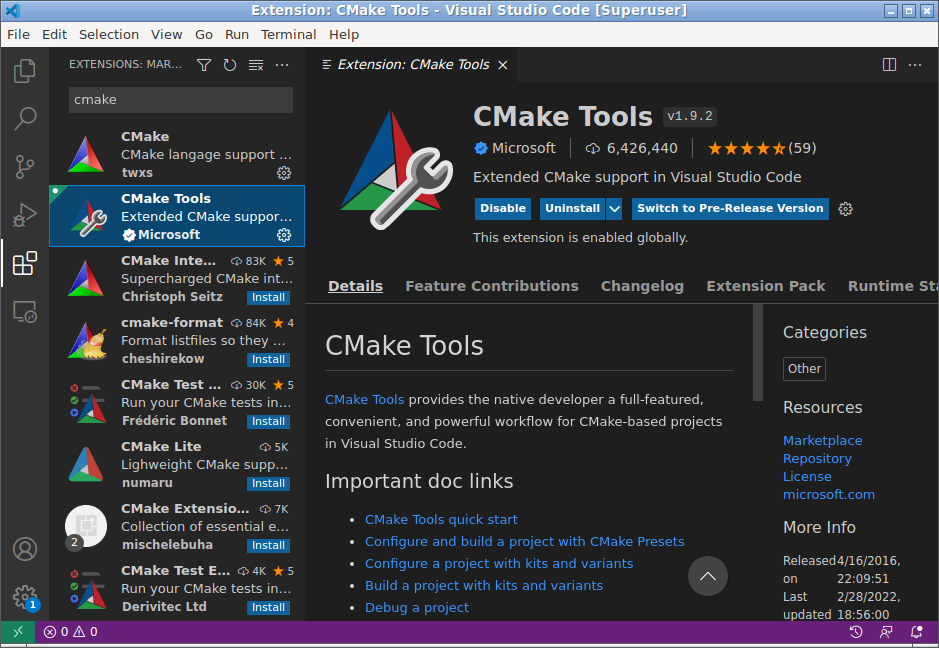This screenshot has height=648, width=939.
Task: Open the Extensions view icon
Action: tap(25, 263)
